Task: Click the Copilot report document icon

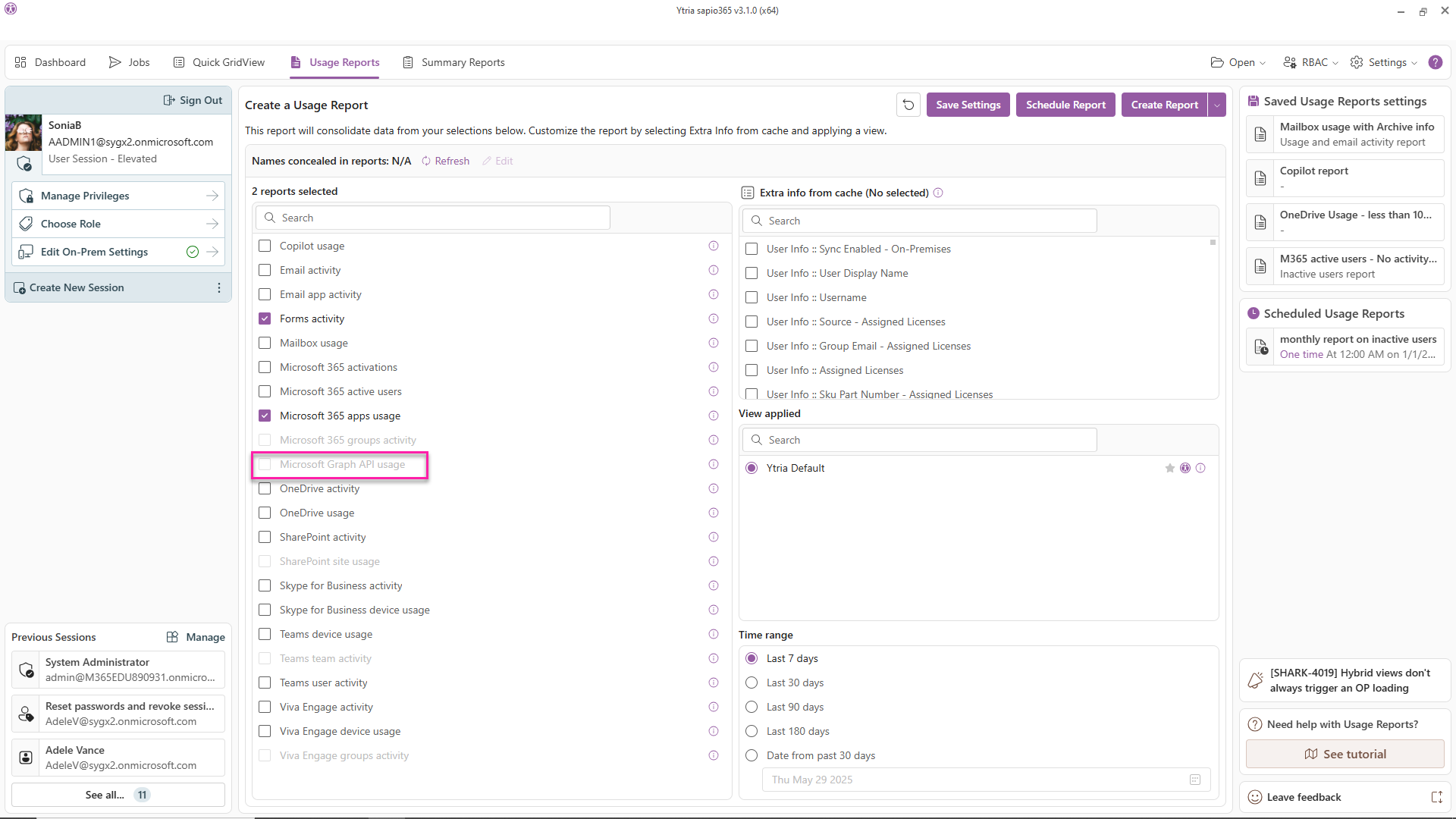Action: click(x=1260, y=178)
